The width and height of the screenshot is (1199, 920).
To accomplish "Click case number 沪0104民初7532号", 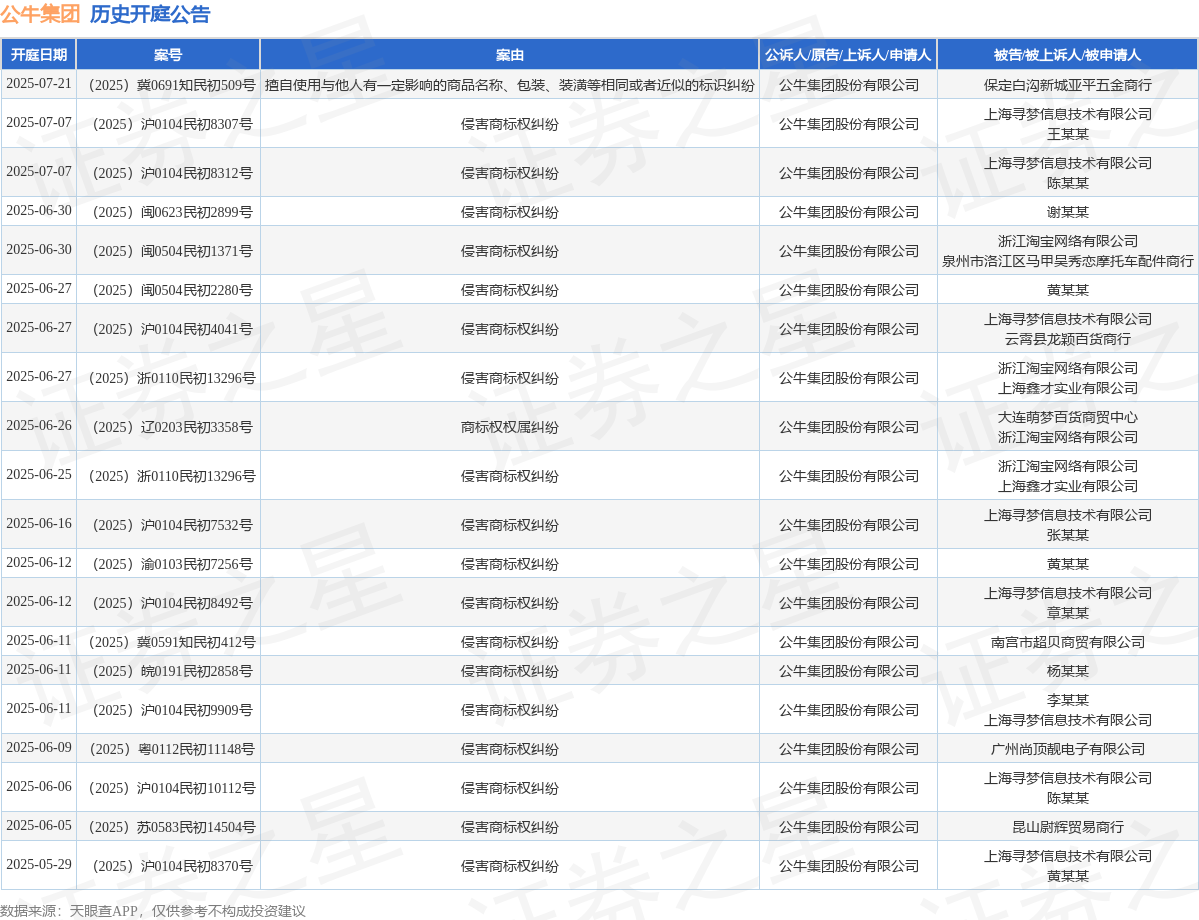I will (x=172, y=525).
